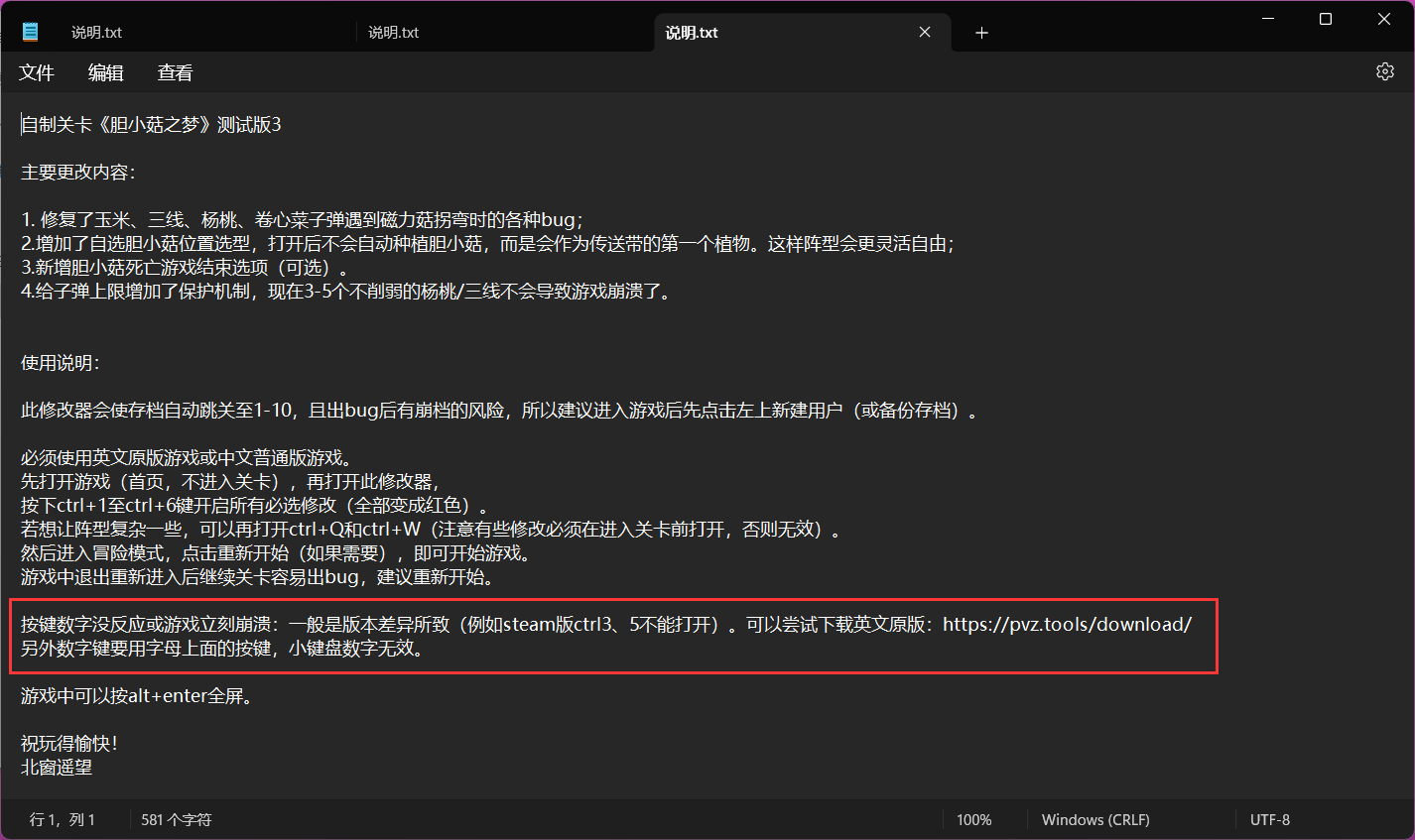Click the UTF-8 encoding entry
1415x840 pixels.
click(1270, 820)
